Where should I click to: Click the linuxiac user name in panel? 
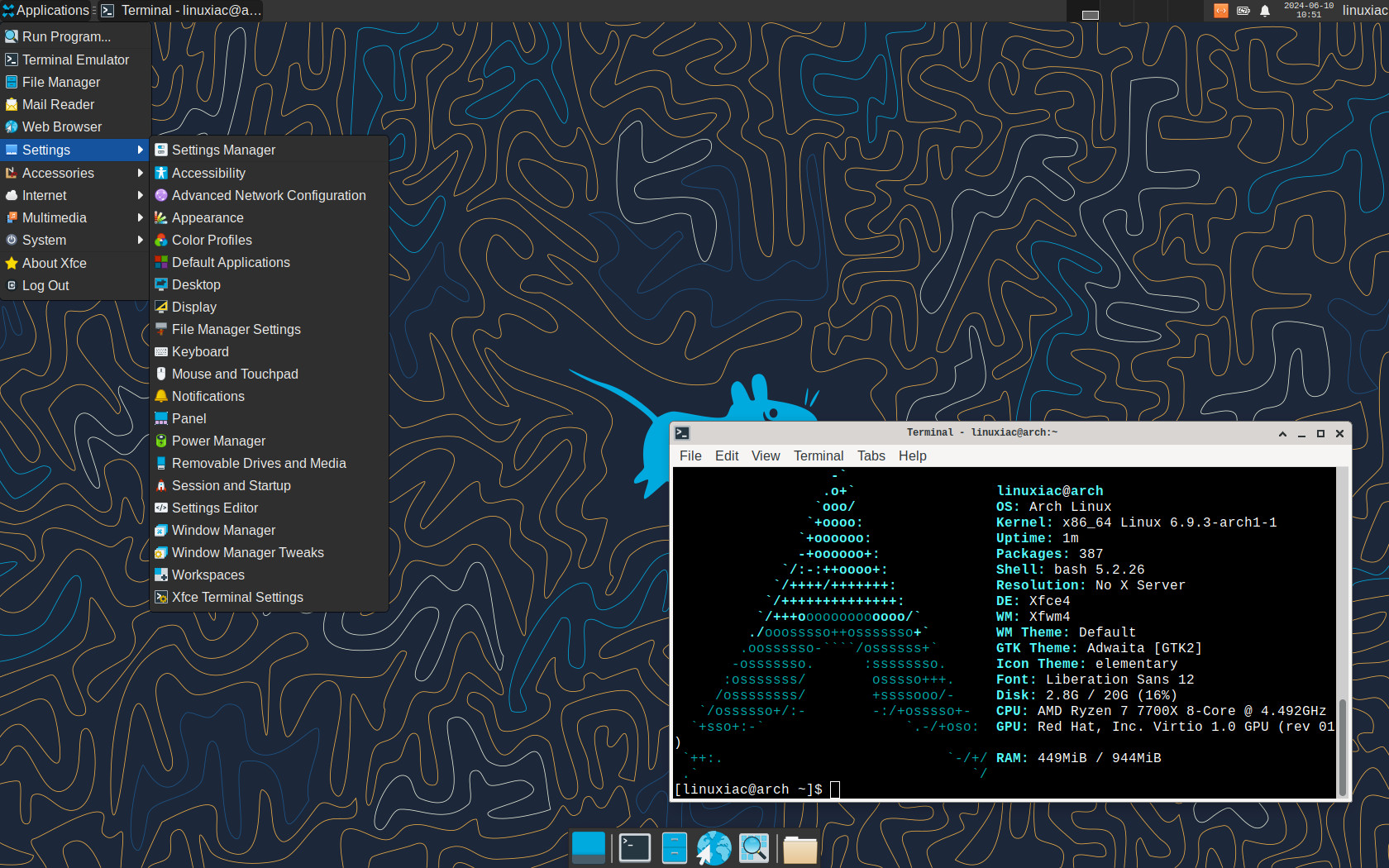click(1365, 11)
